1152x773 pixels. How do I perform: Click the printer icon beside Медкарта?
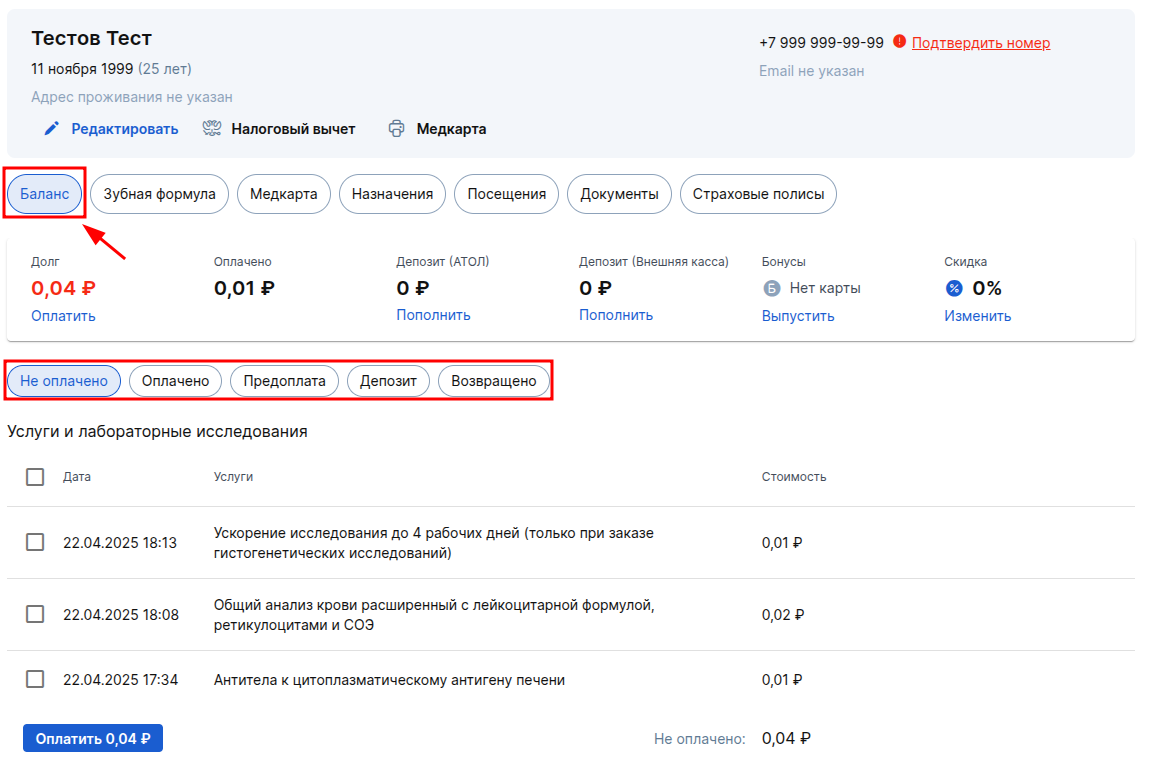coord(396,129)
